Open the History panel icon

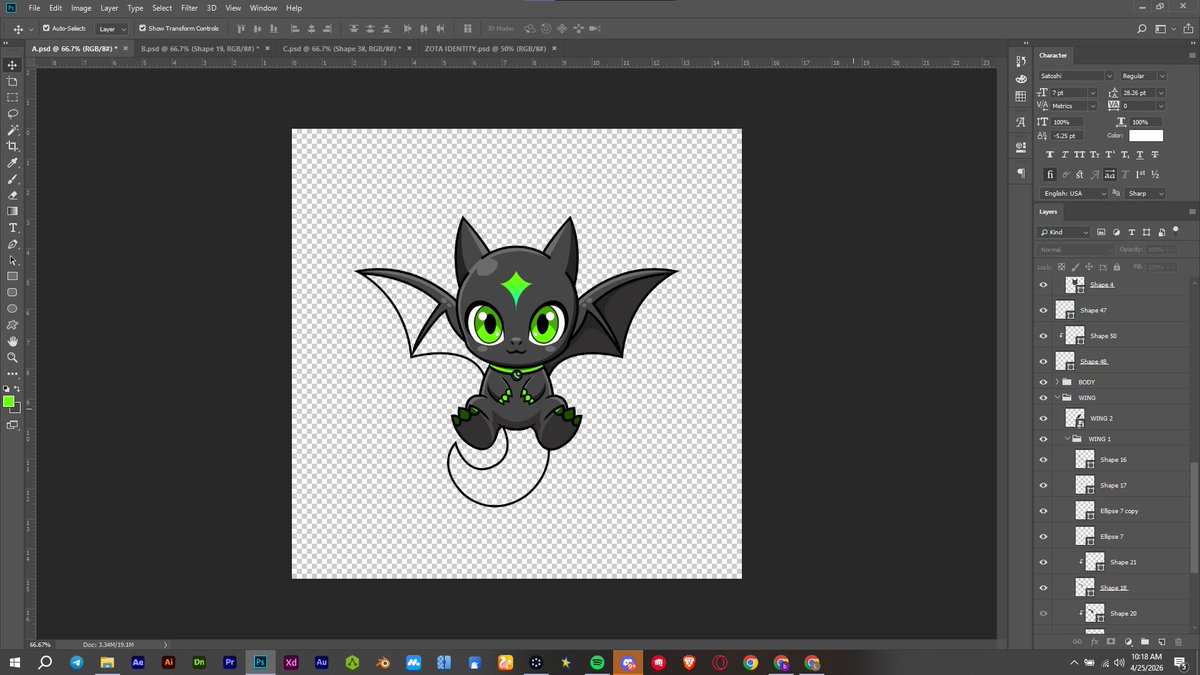[x=1020, y=62]
